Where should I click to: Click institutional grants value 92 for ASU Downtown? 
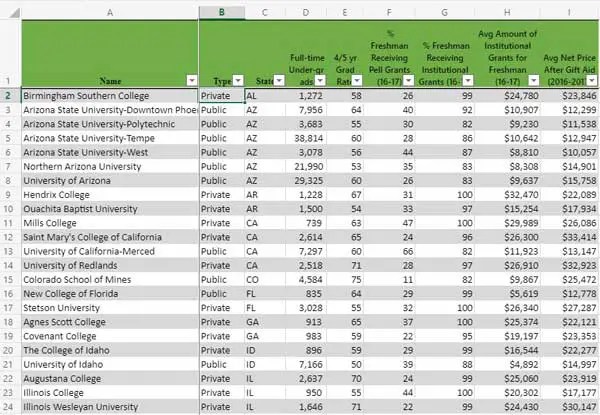point(444,110)
